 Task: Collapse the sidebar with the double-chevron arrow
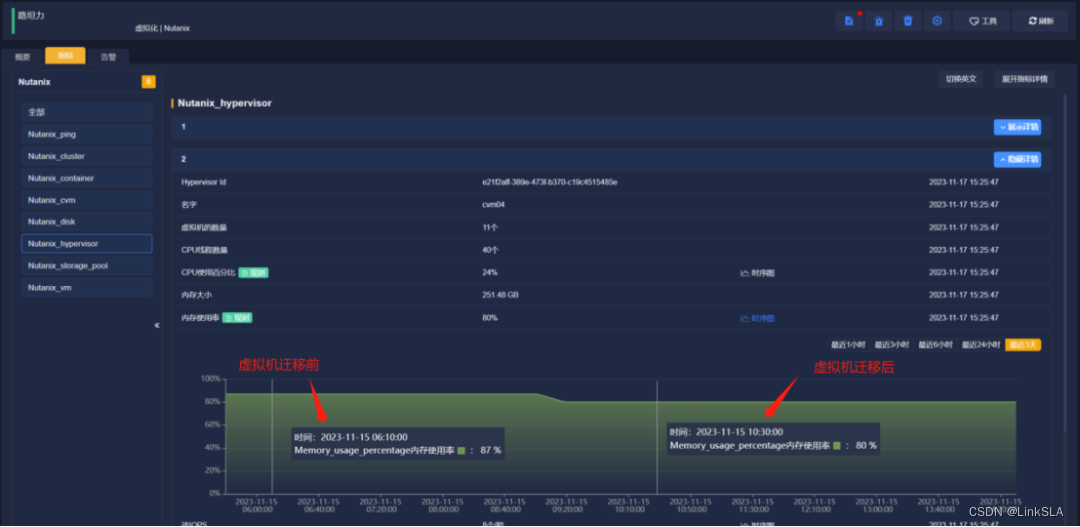[x=157, y=324]
